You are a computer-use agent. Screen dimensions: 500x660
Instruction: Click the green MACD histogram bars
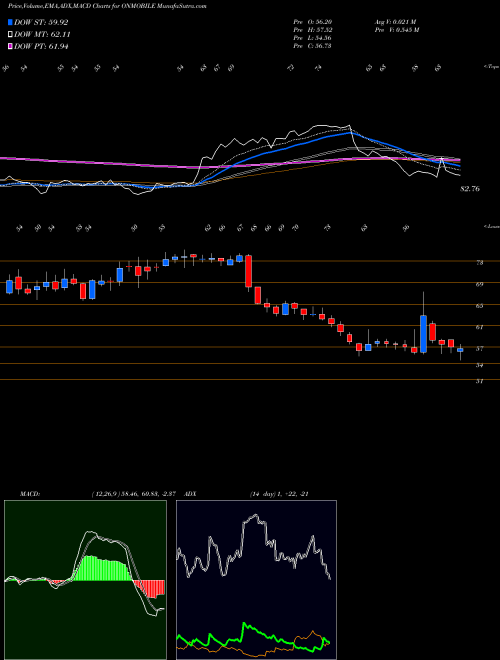pyautogui.click(x=103, y=568)
